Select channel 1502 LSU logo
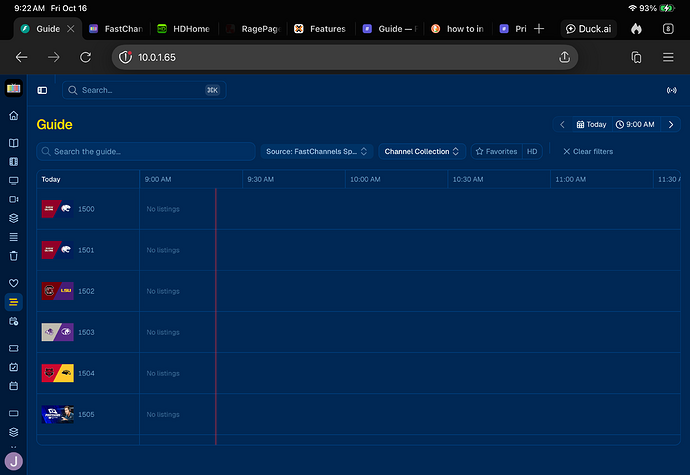This screenshot has height=475, width=690. coord(58,291)
